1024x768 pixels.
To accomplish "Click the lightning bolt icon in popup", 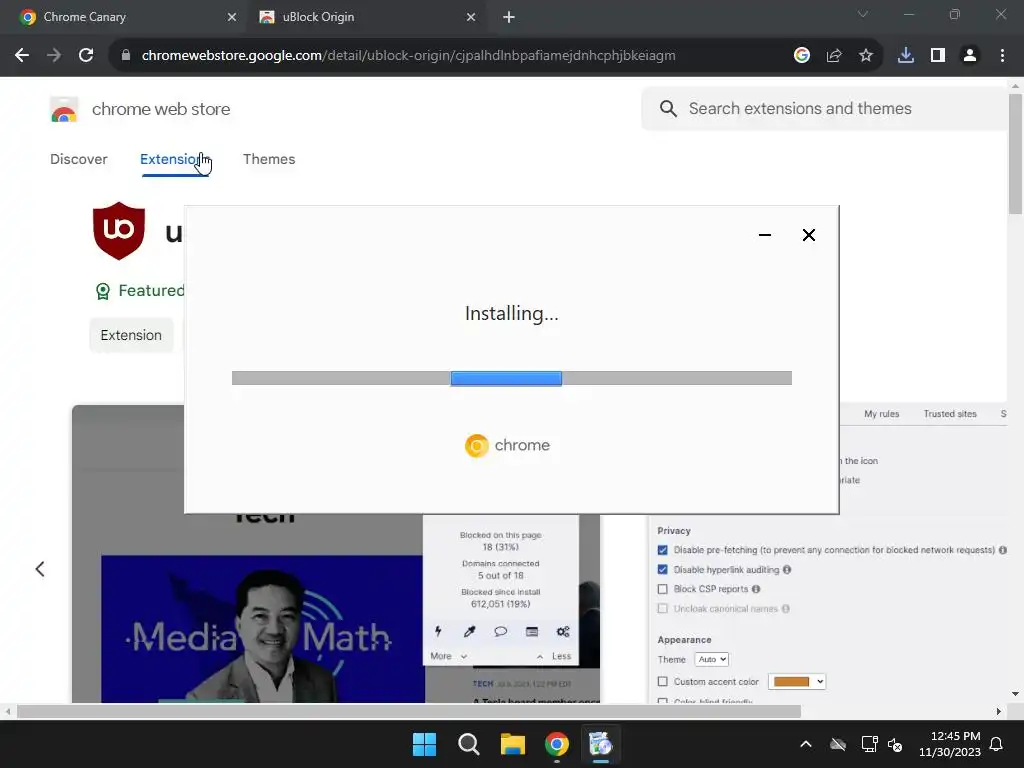I will pyautogui.click(x=438, y=631).
